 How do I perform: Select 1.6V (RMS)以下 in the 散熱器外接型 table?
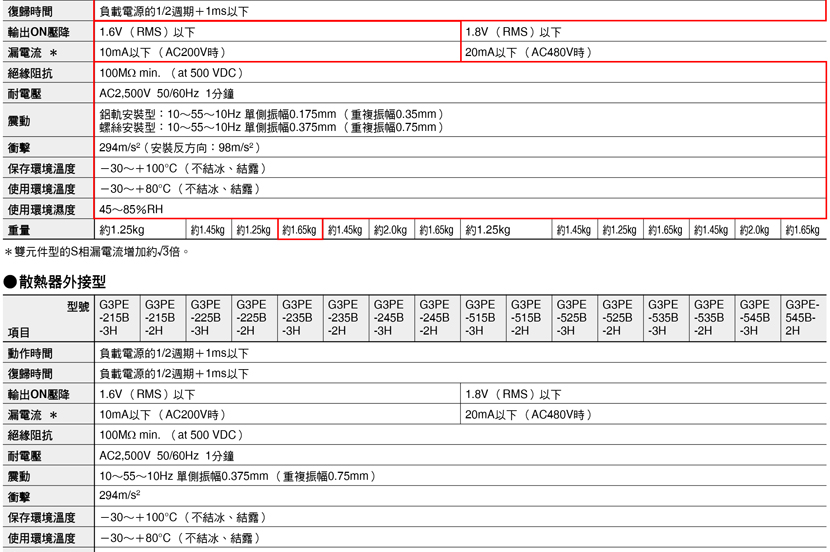click(147, 394)
